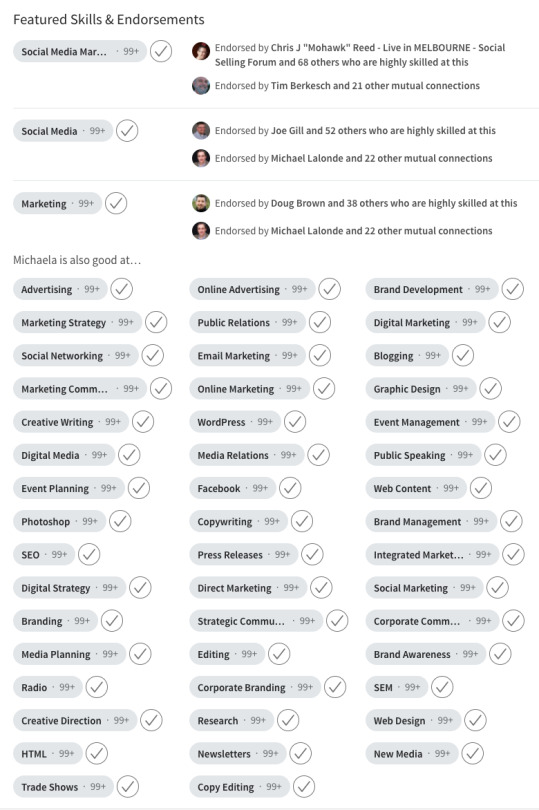Endorse the Social Media Marketing skill checkmark
The image size is (539, 810).
click(x=161, y=52)
